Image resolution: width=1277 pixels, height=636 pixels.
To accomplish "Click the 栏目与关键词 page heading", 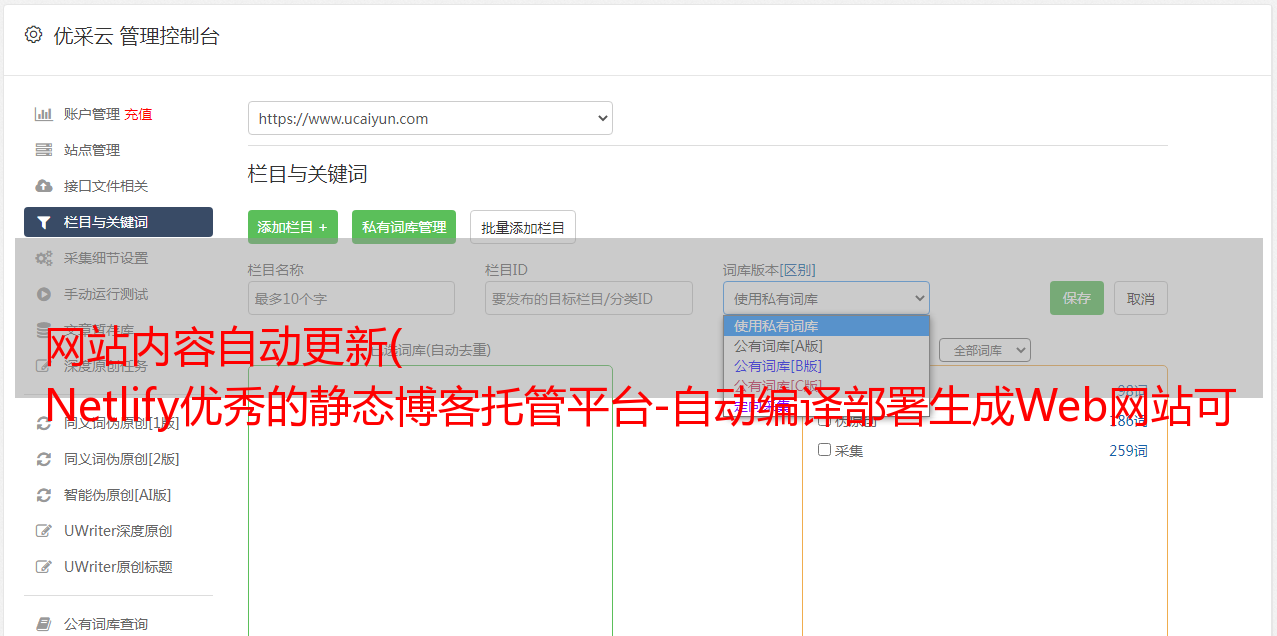I will click(x=308, y=174).
